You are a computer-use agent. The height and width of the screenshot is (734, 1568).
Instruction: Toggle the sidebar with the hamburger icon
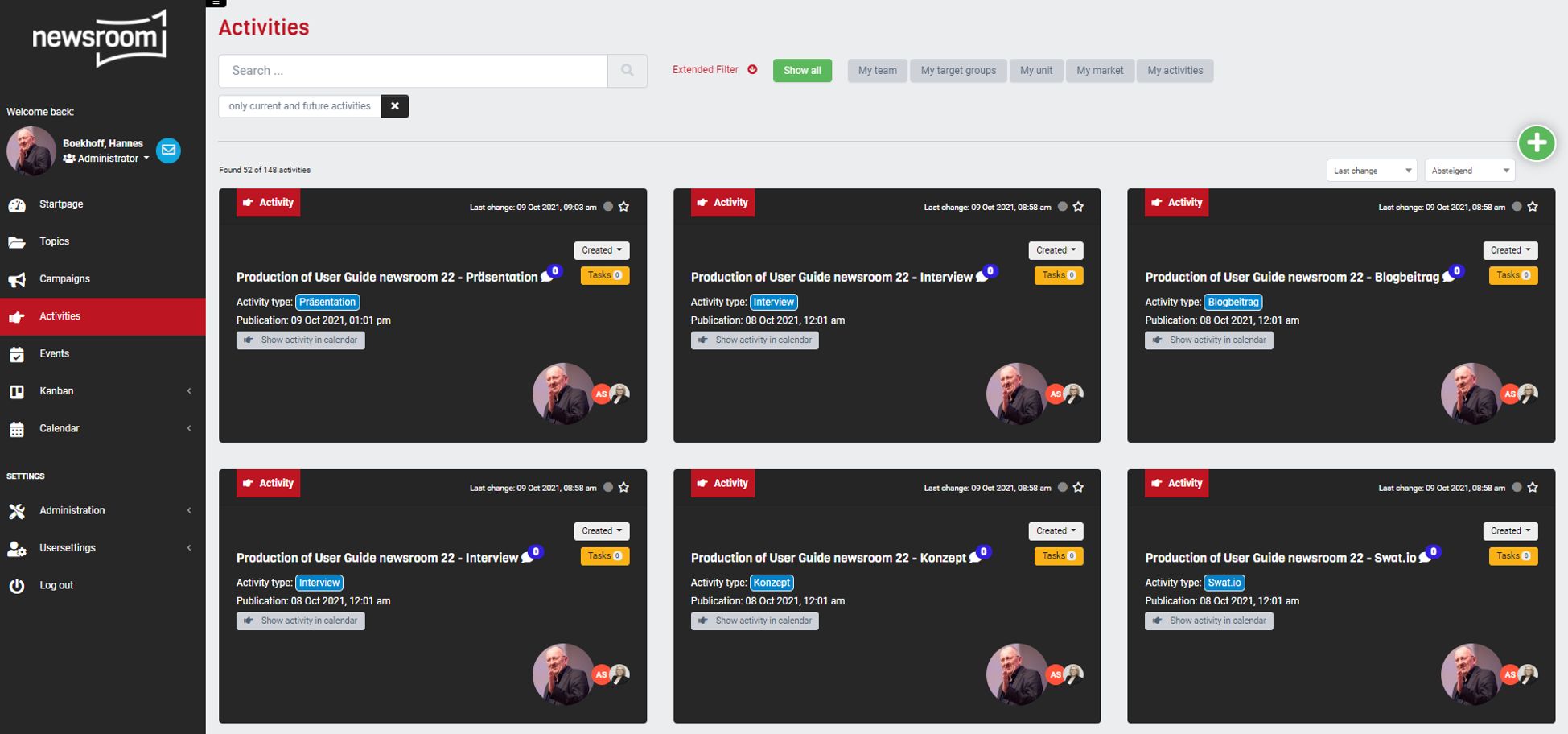[x=216, y=3]
